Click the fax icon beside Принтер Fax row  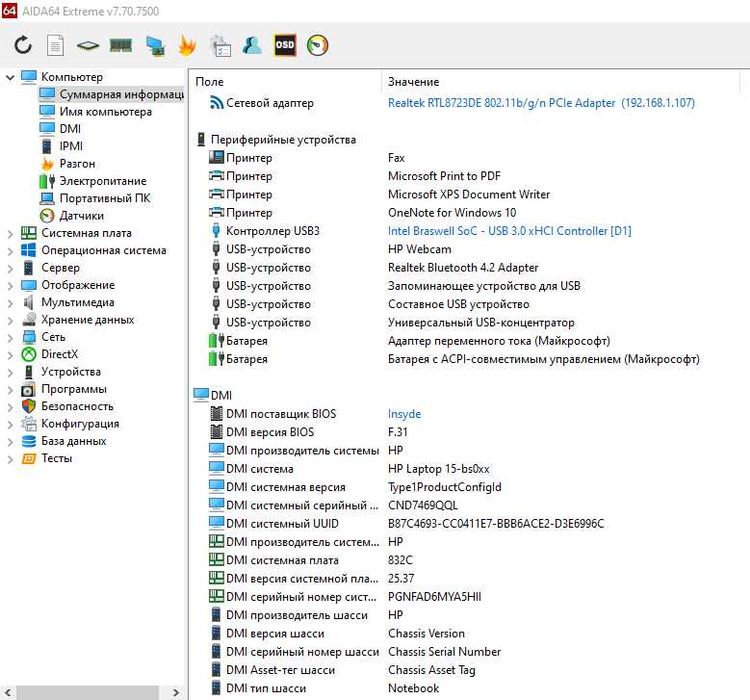pos(217,157)
